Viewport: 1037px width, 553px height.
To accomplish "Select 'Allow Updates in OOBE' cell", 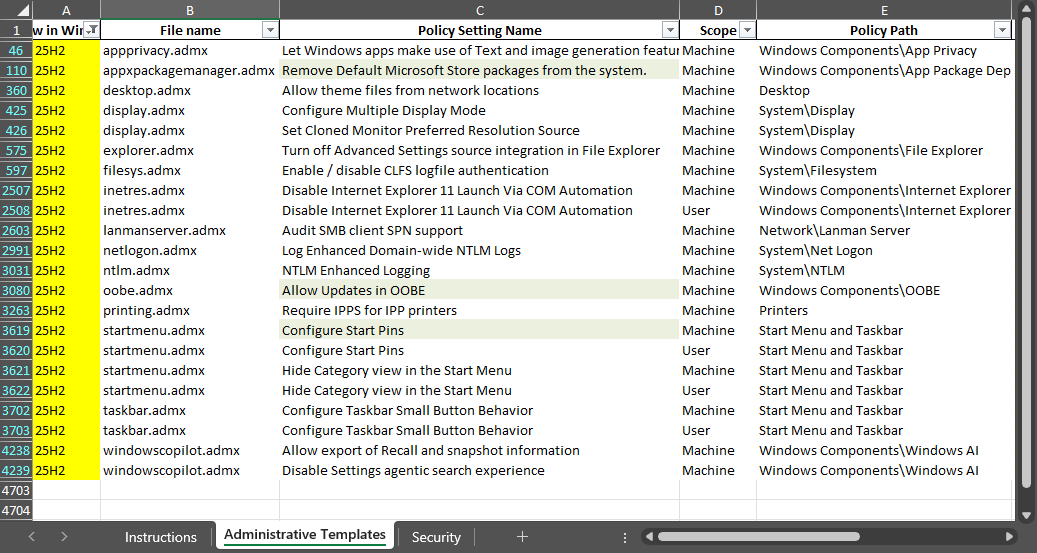I will click(479, 290).
